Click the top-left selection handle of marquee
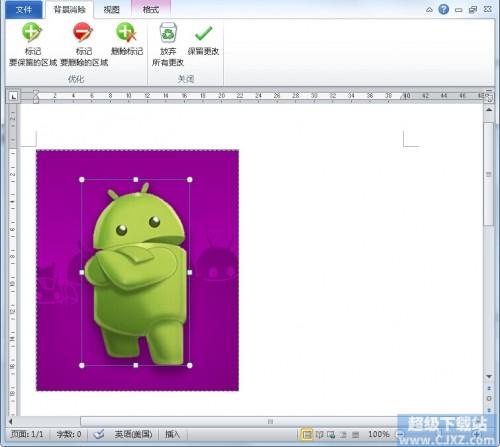Viewport: 500px width, 447px height. 82,180
